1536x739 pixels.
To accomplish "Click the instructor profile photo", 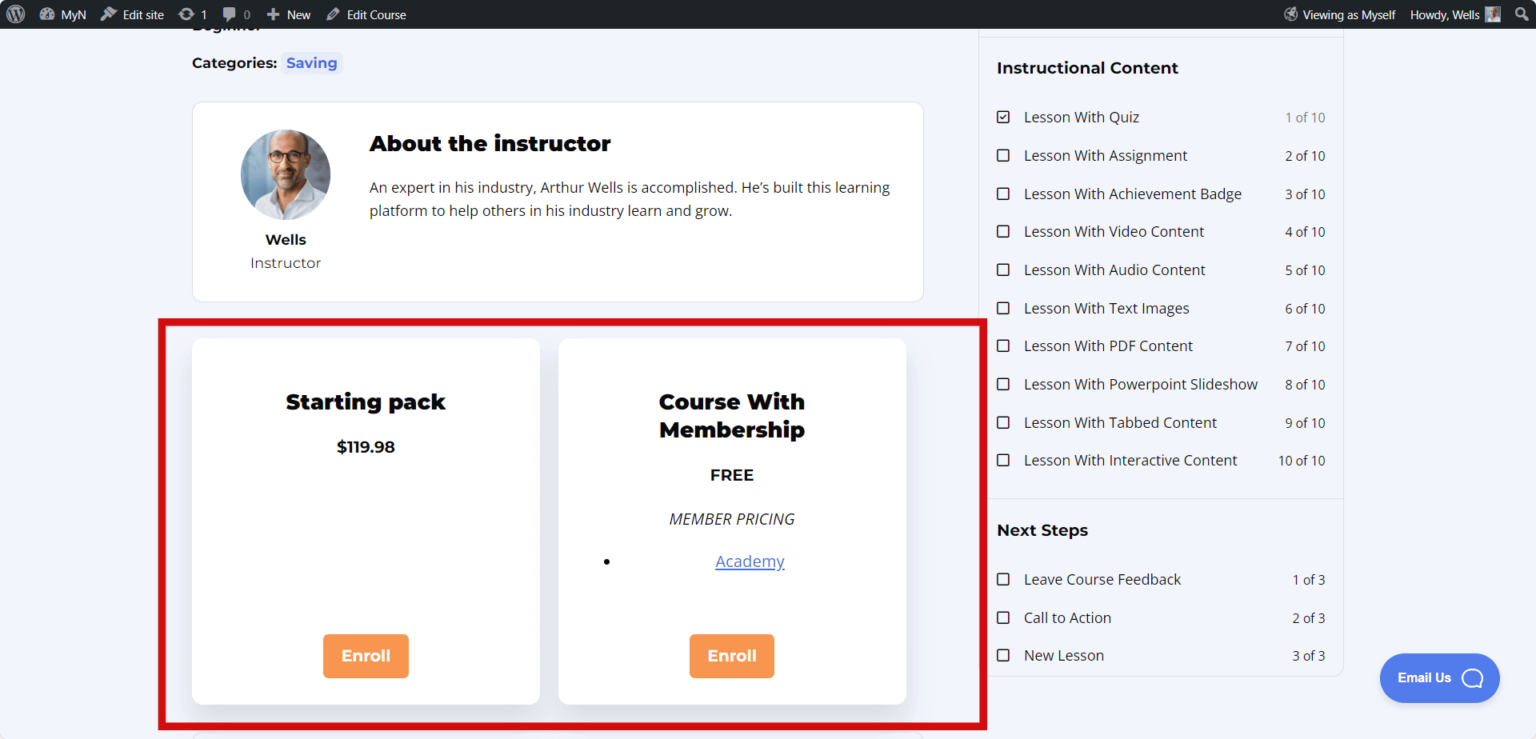I will pyautogui.click(x=285, y=175).
